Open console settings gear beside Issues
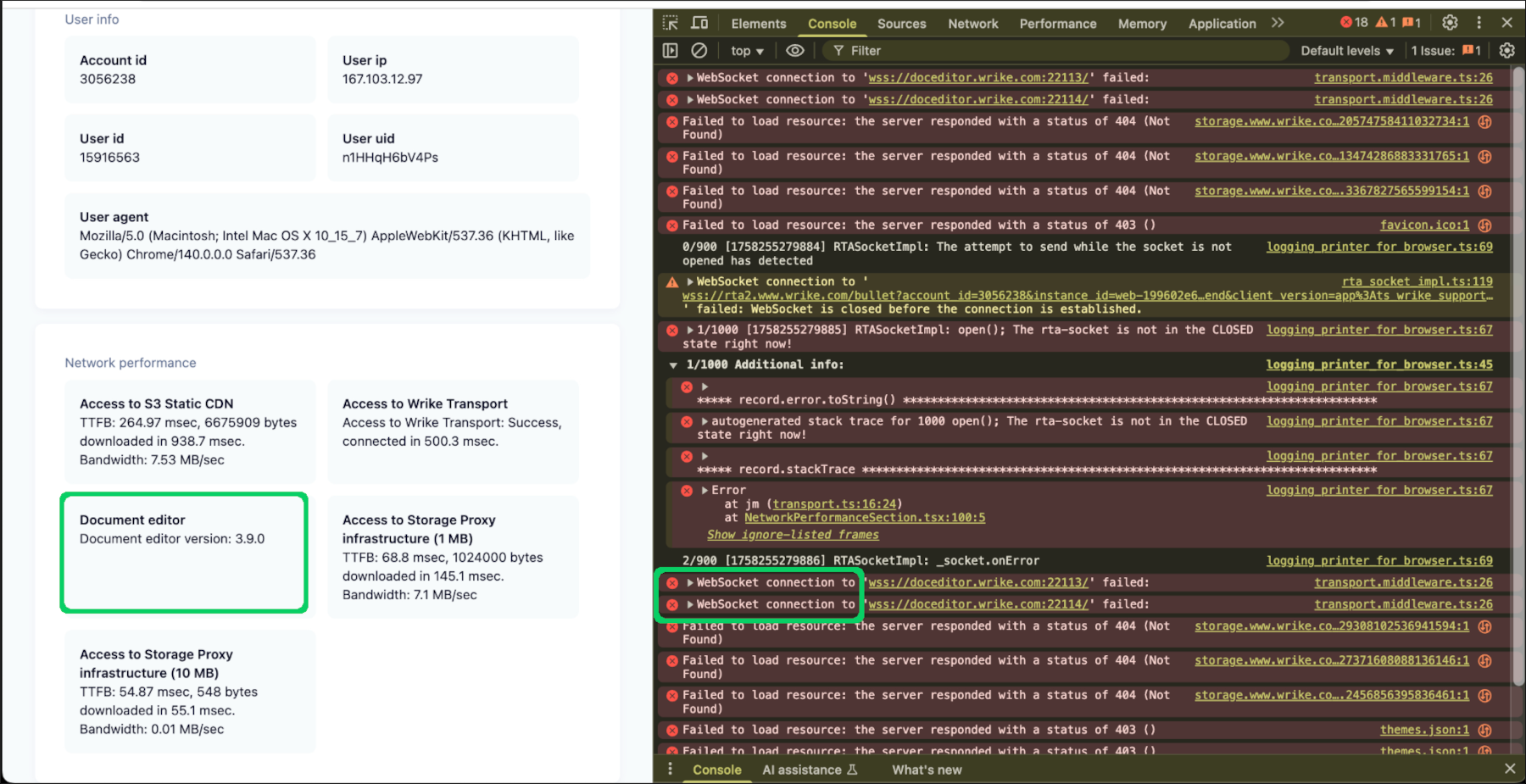Image resolution: width=1526 pixels, height=784 pixels. click(1507, 51)
